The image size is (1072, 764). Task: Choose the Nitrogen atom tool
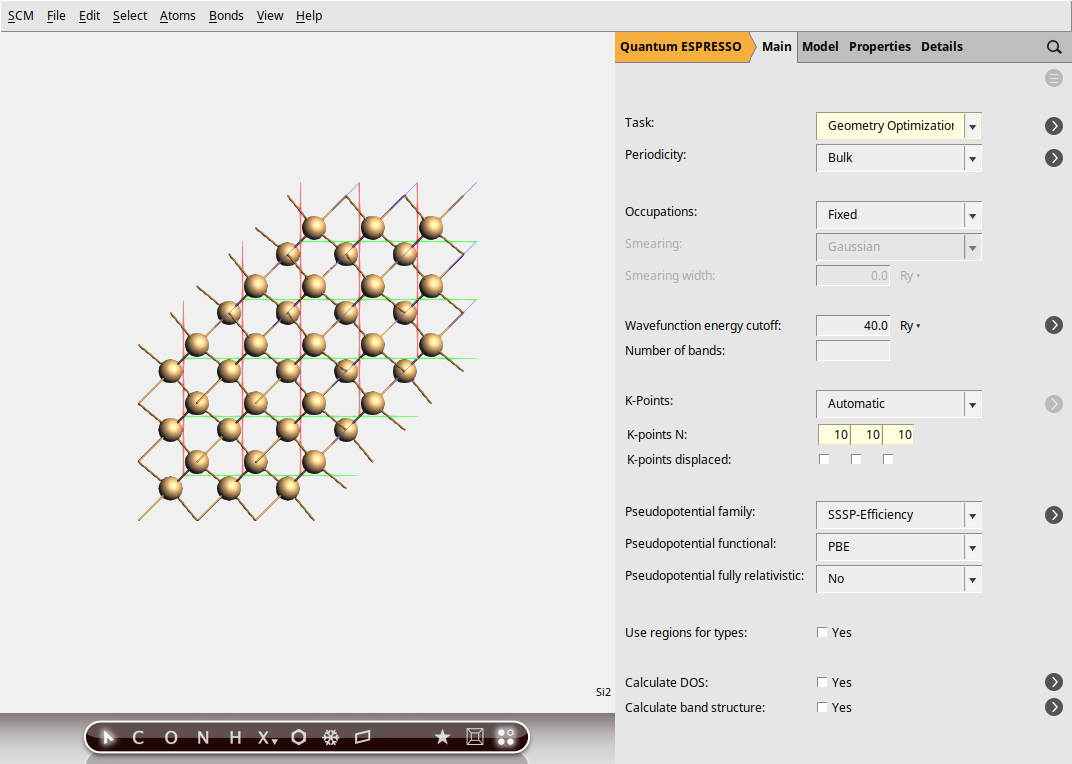pyautogui.click(x=203, y=737)
